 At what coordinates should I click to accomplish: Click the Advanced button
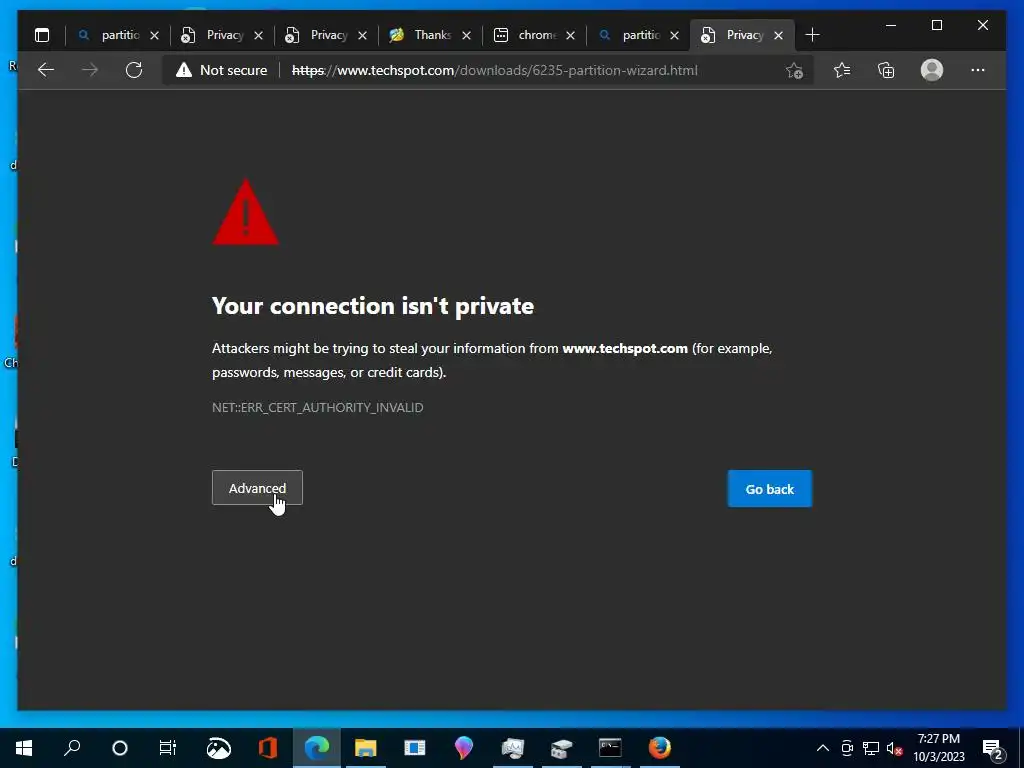257,488
